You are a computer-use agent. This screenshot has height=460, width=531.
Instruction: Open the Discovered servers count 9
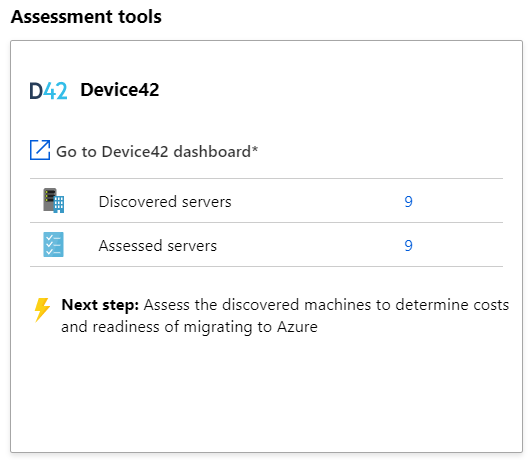pos(408,202)
